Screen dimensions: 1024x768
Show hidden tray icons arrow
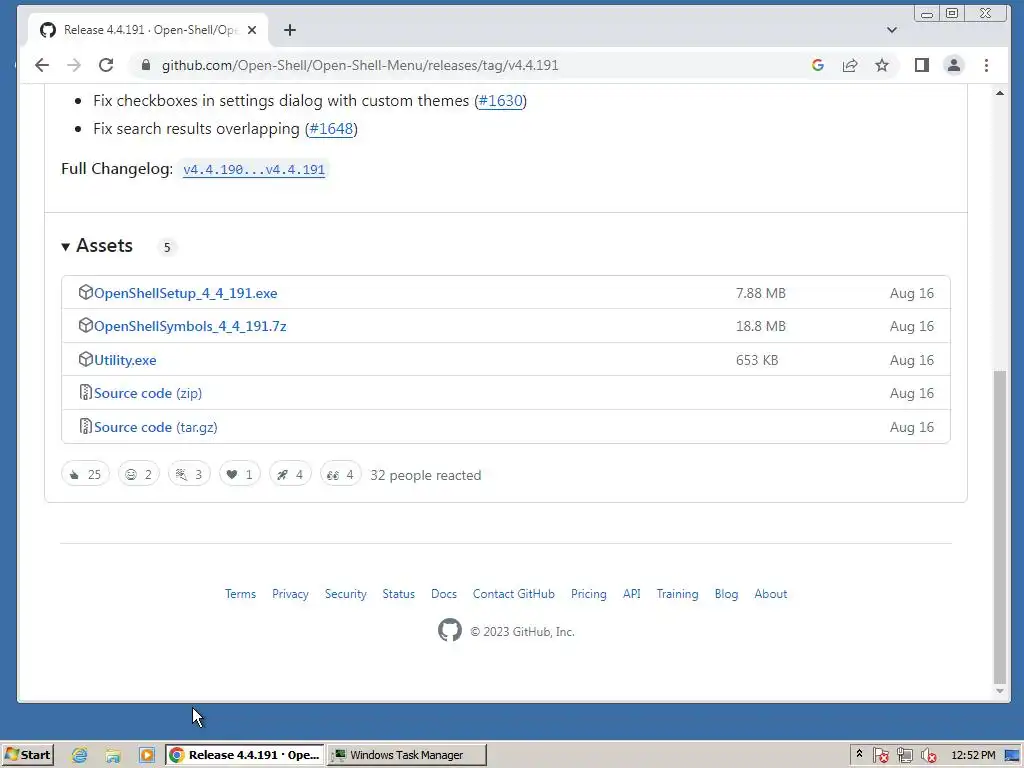pos(859,754)
